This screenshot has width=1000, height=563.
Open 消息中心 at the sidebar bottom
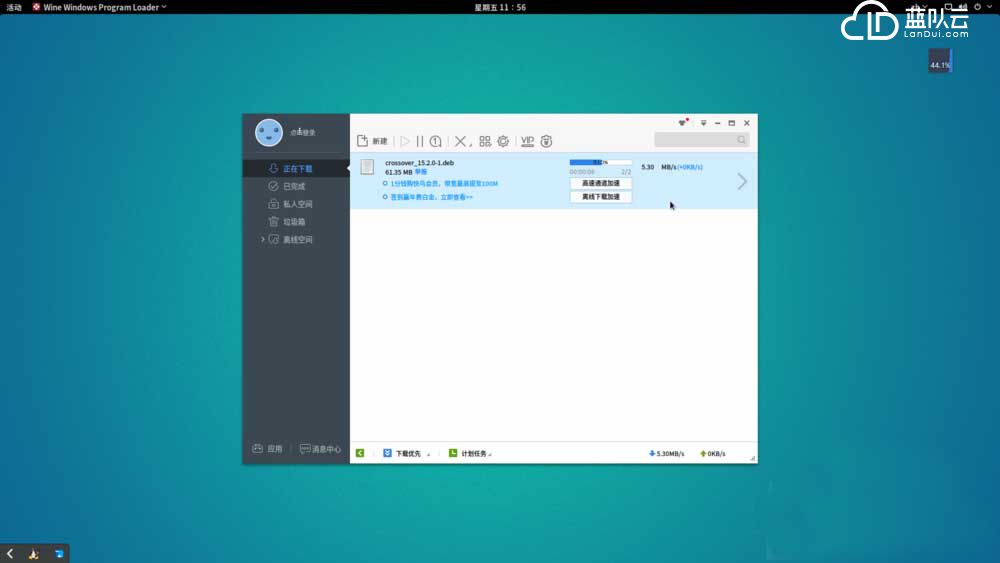[320, 449]
